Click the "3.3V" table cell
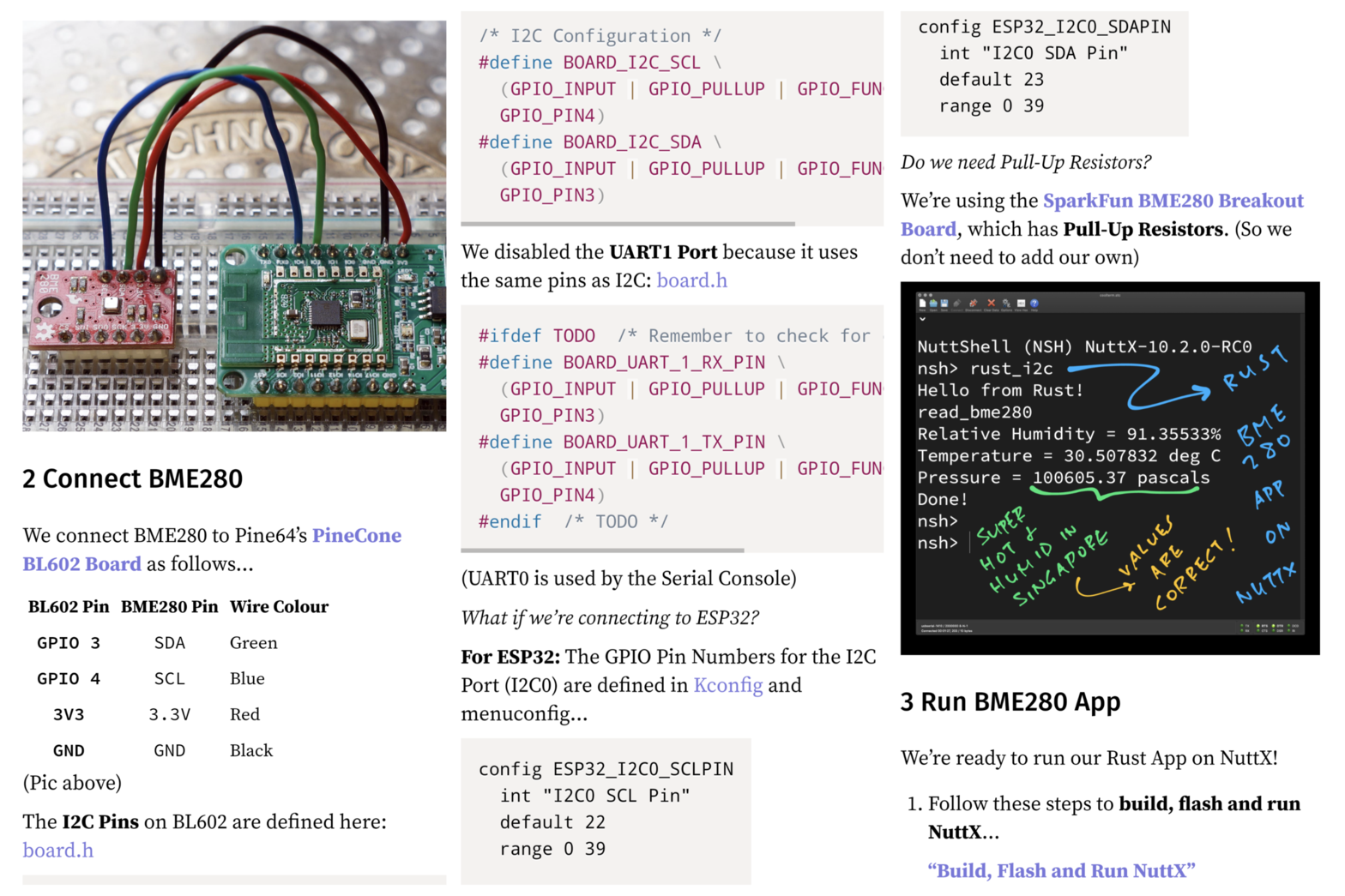The width and height of the screenshot is (1345, 896). click(x=170, y=715)
